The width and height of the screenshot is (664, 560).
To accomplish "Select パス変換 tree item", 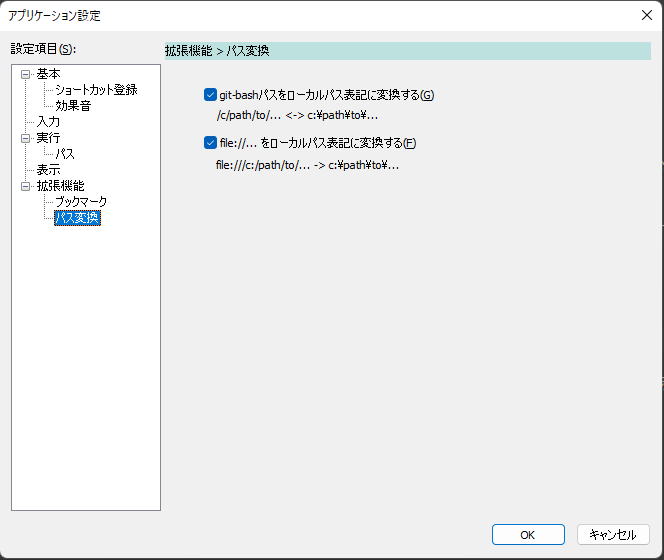I will (77, 218).
